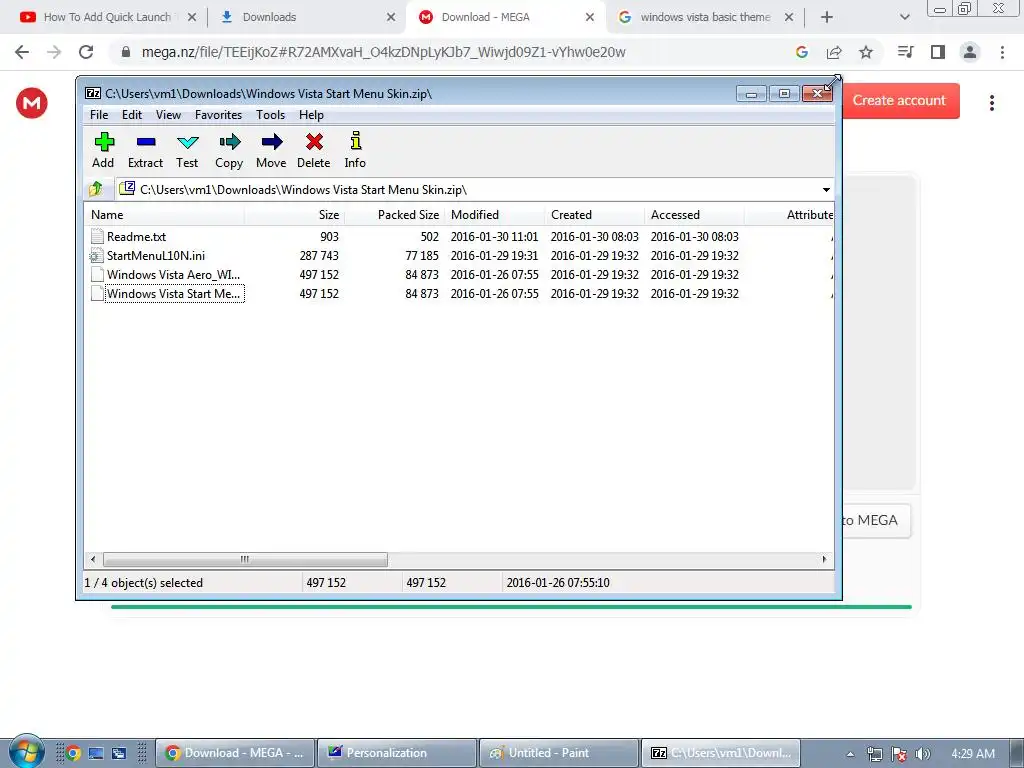Click the Readme.txt file icon
This screenshot has height=768, width=1024.
[97, 236]
